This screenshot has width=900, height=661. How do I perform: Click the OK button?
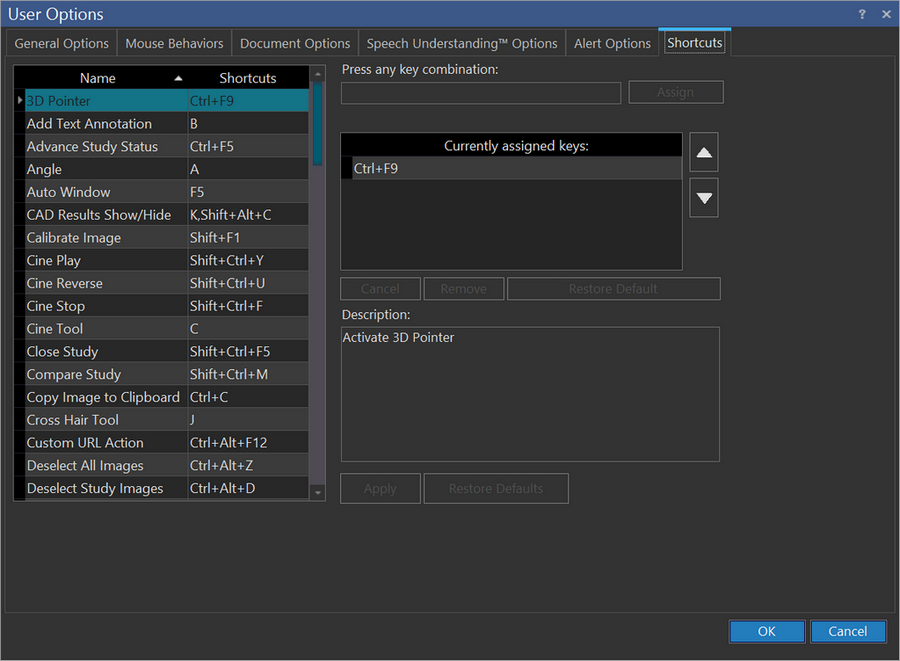(x=766, y=631)
